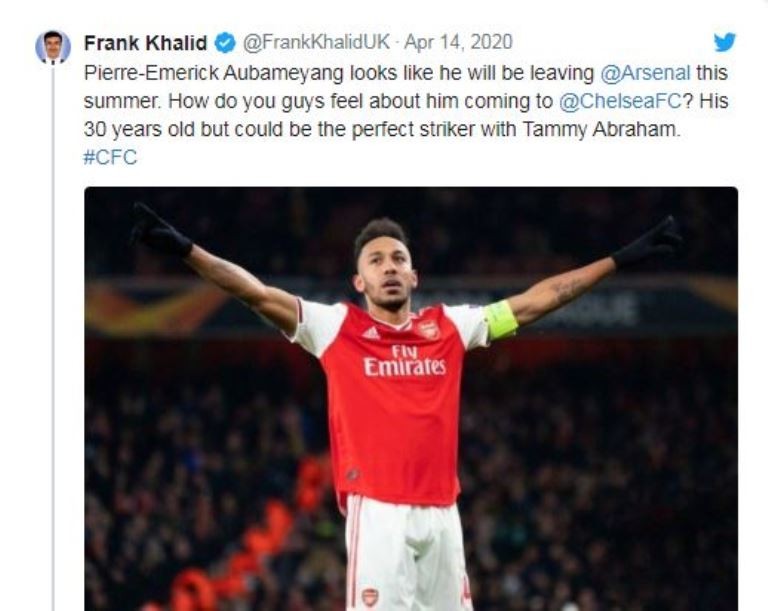Open the #CFC hashtag
The image size is (768, 611).
coord(110,157)
